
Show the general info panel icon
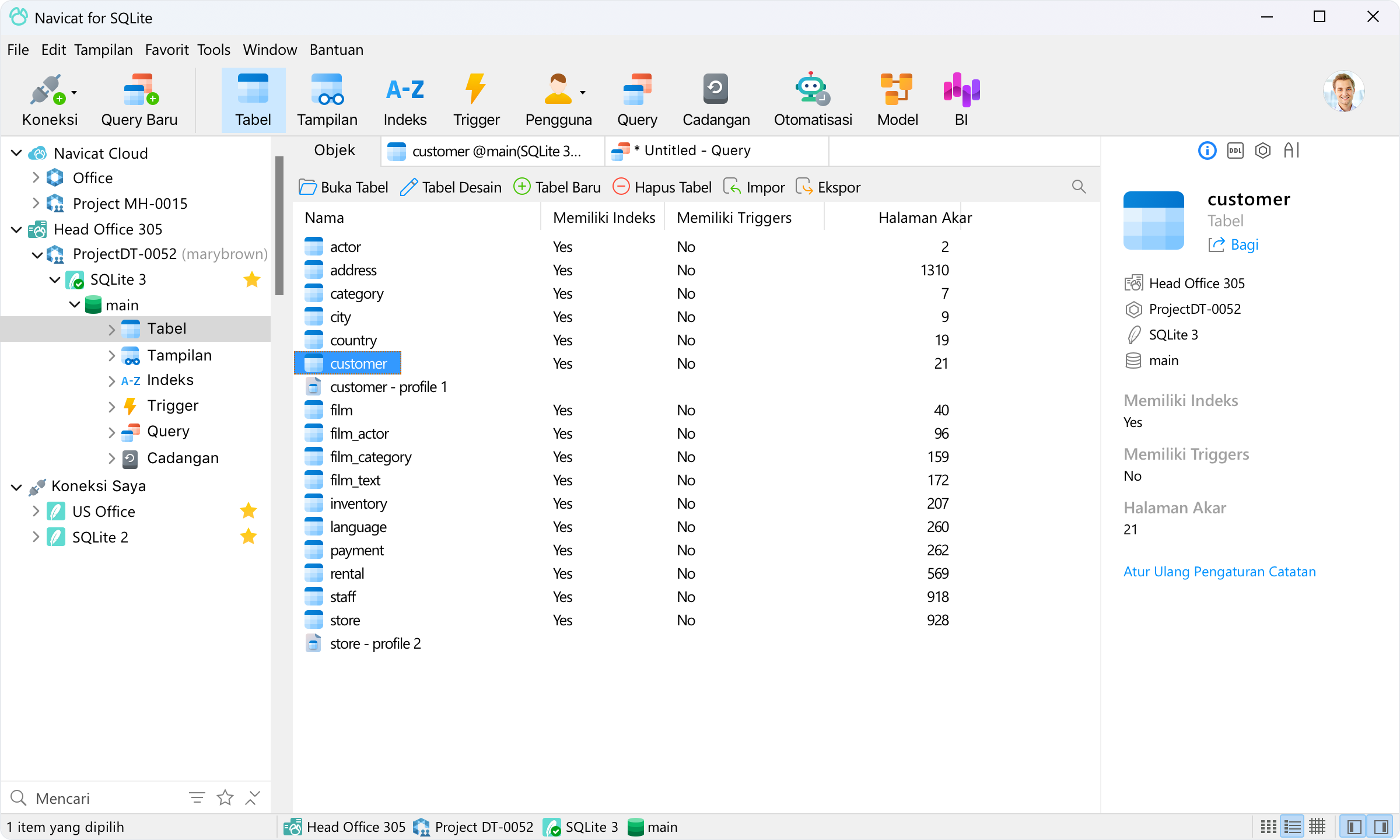pos(1207,150)
